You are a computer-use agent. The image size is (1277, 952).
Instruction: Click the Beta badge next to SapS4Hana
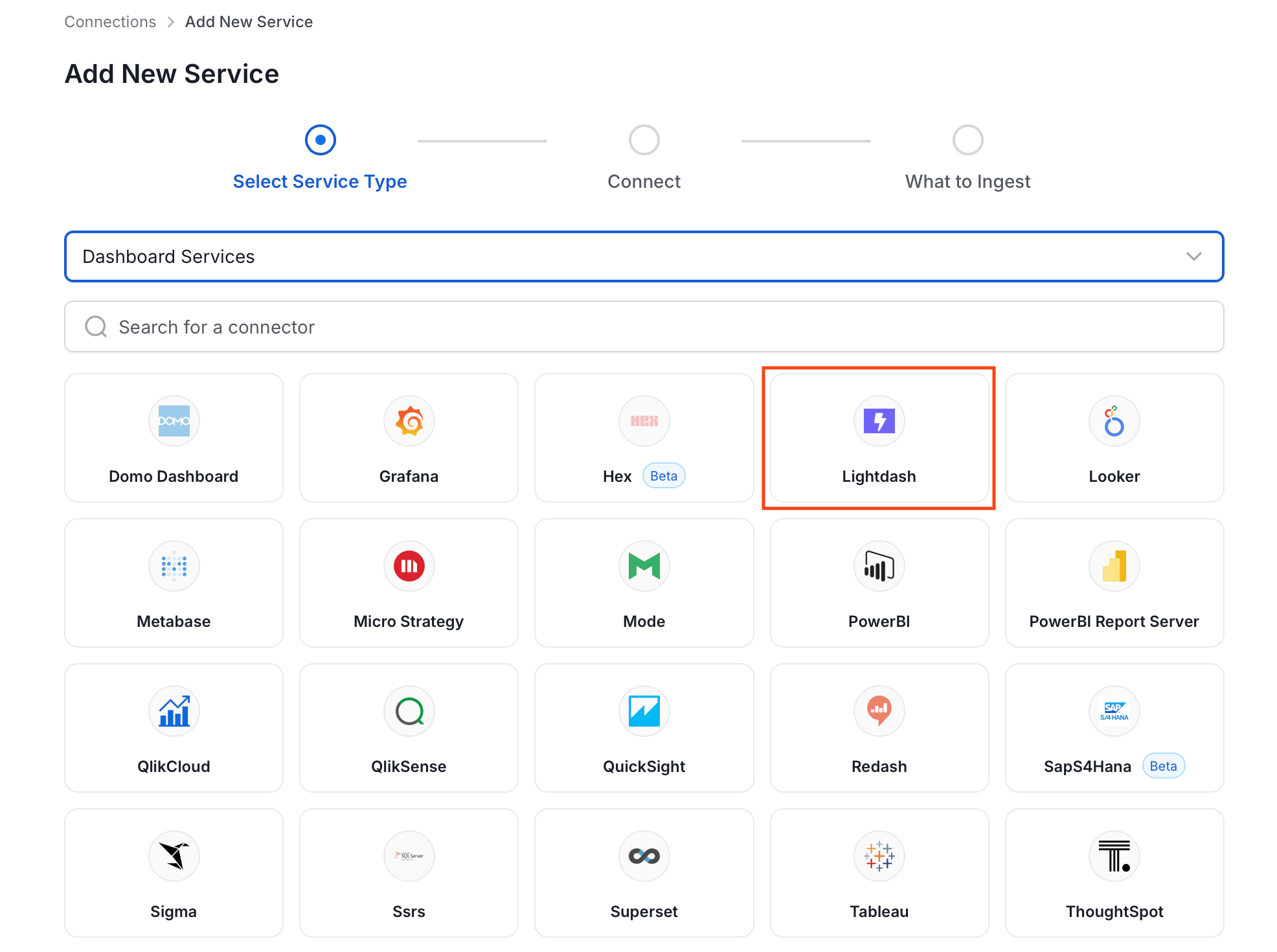click(x=1164, y=766)
